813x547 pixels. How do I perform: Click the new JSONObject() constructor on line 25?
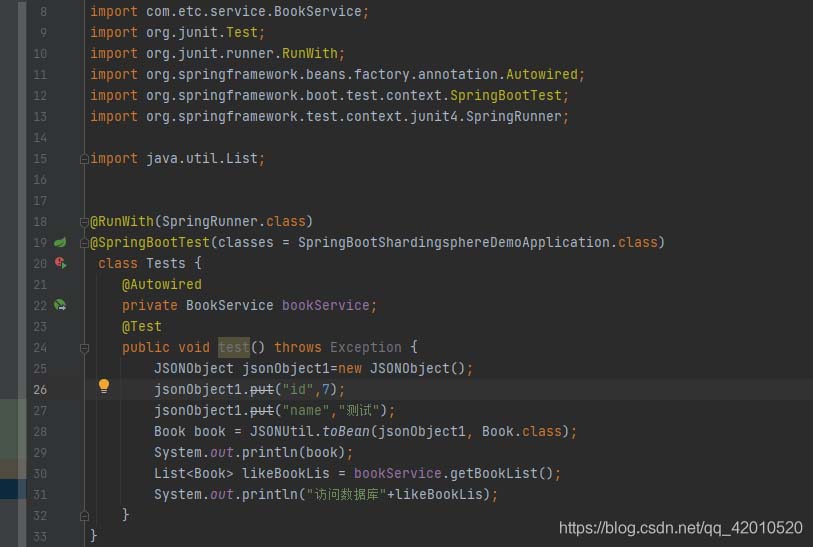(401, 368)
